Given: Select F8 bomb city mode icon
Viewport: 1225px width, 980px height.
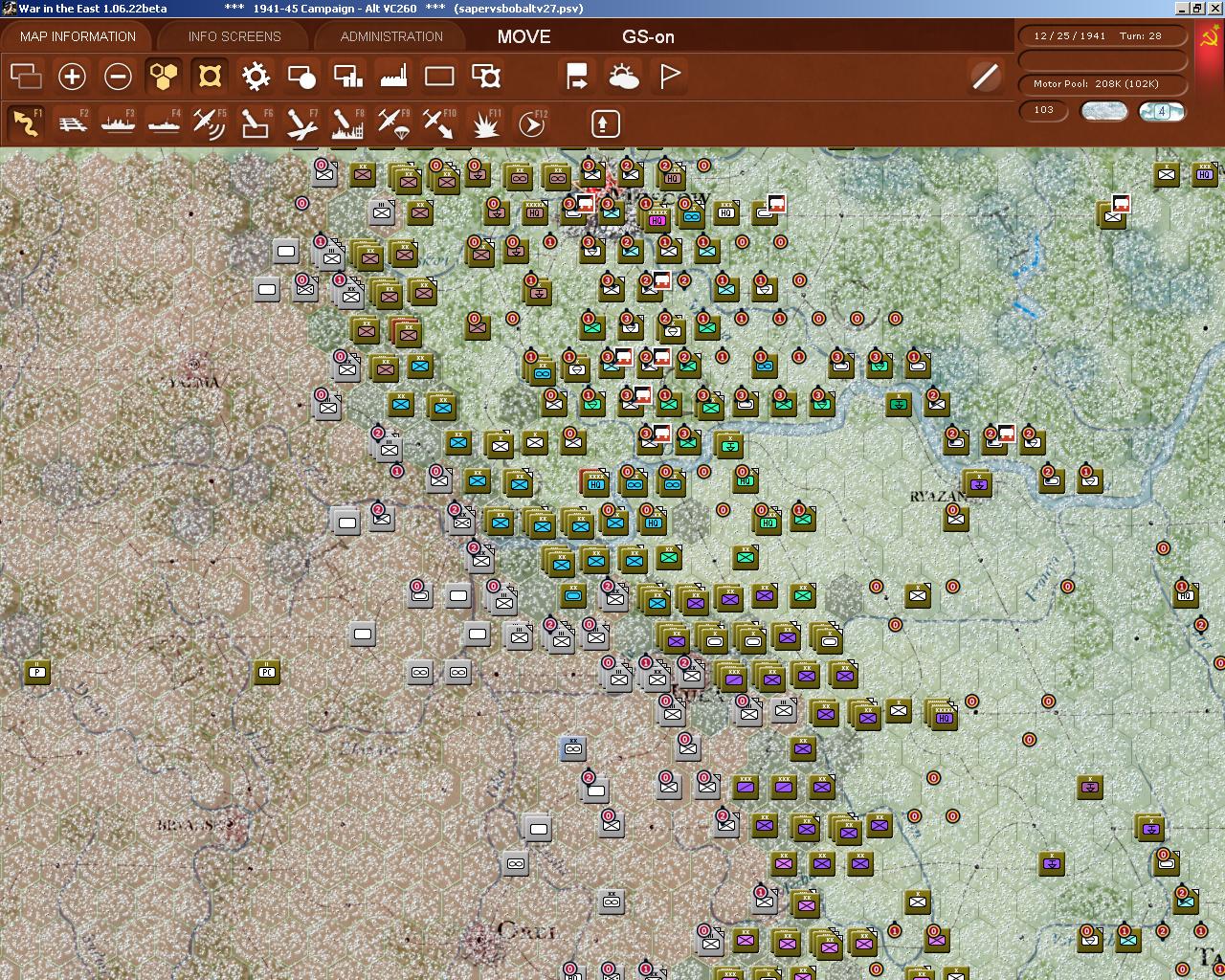Looking at the screenshot, I should click(347, 123).
